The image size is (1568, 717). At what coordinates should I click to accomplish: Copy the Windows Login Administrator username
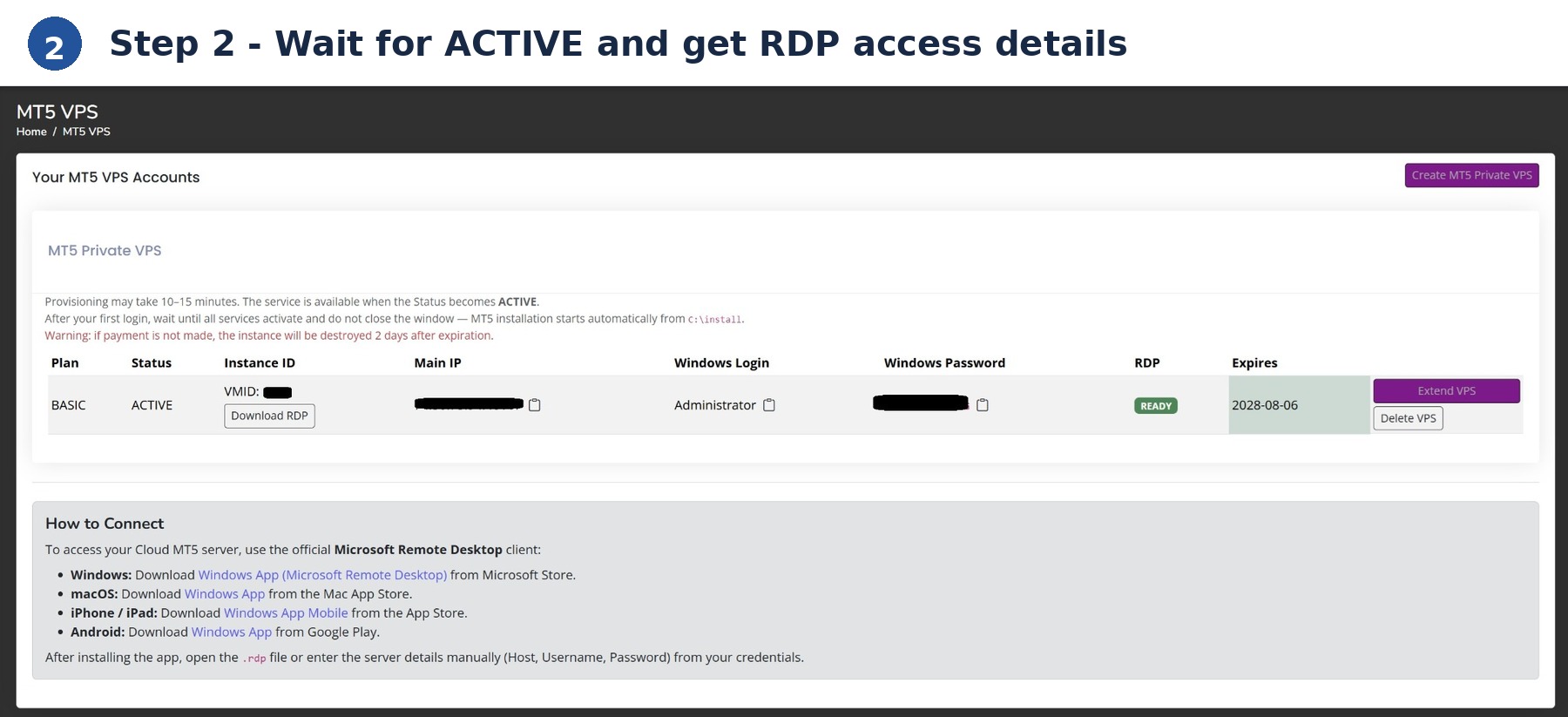769,405
